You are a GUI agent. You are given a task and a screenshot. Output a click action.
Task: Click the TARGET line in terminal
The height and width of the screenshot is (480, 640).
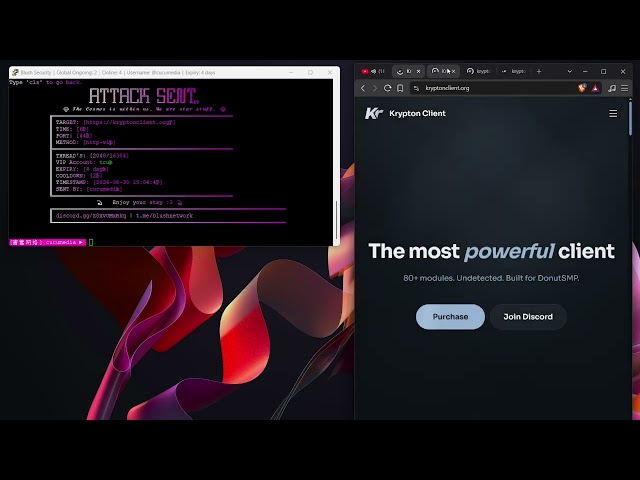(116, 122)
